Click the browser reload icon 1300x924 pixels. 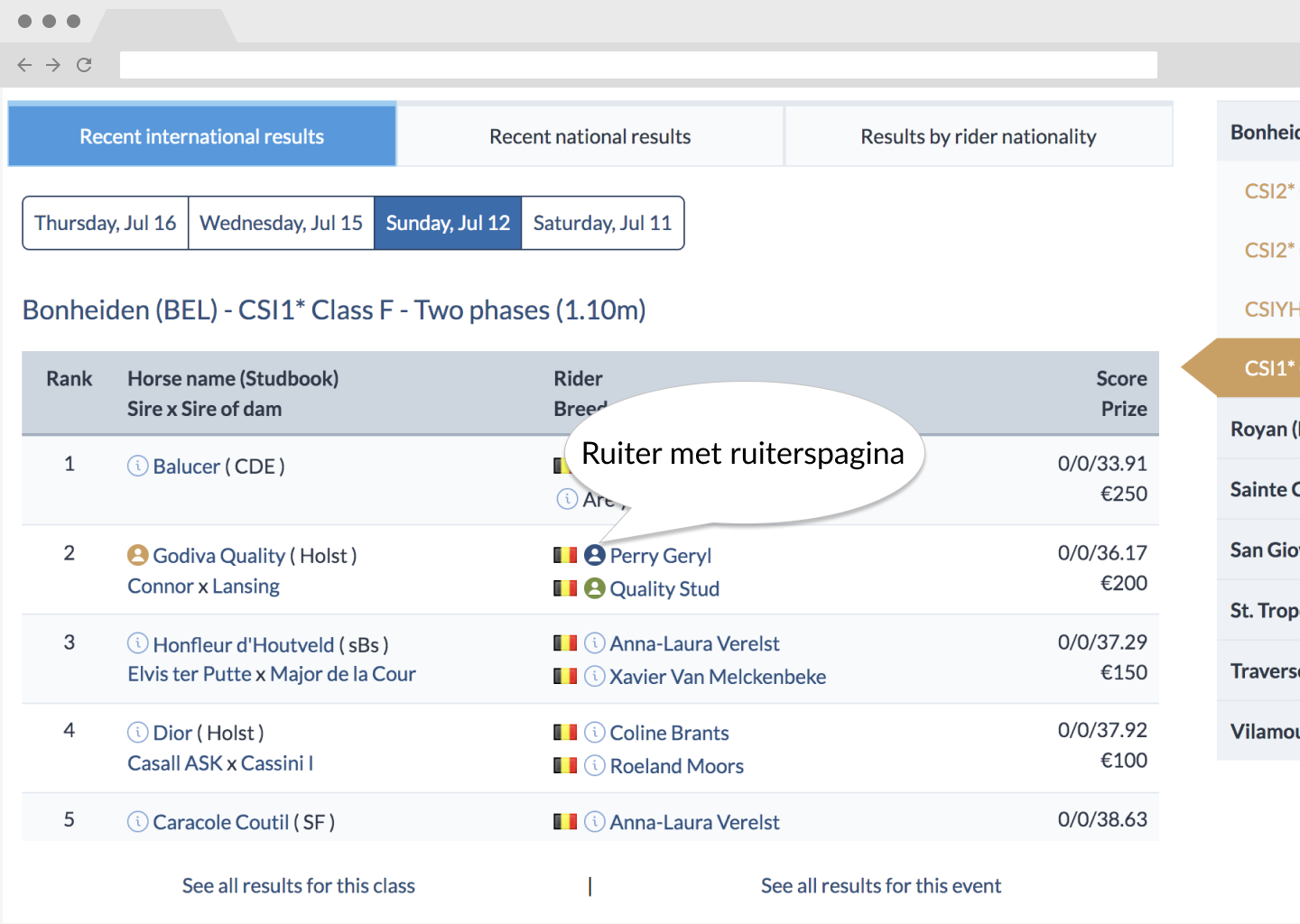[x=84, y=65]
